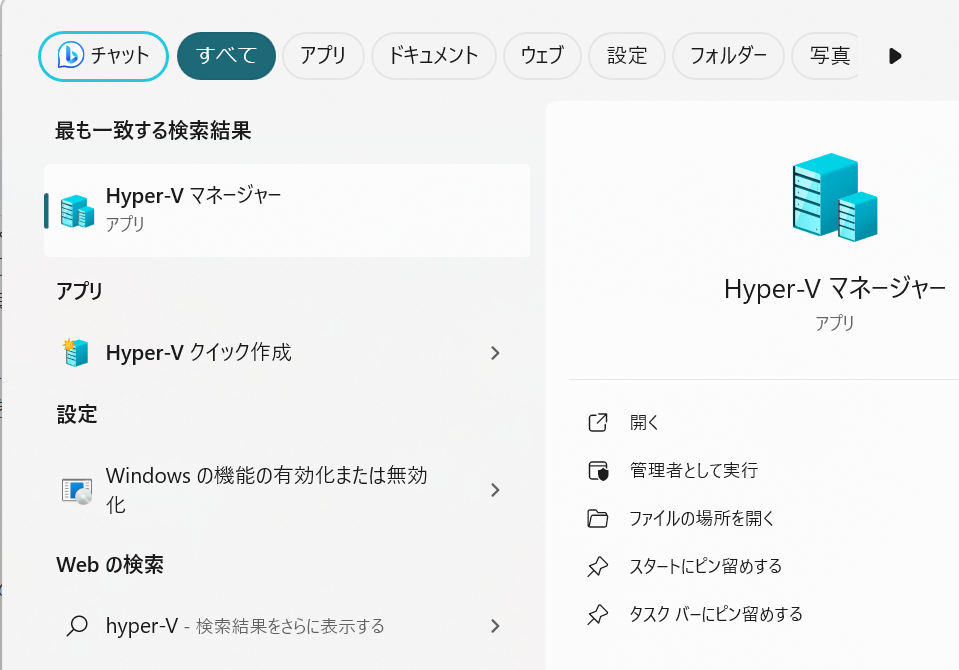Click the large Hyper-V マネージャー icon in preview pane
The image size is (959, 670).
pos(835,197)
